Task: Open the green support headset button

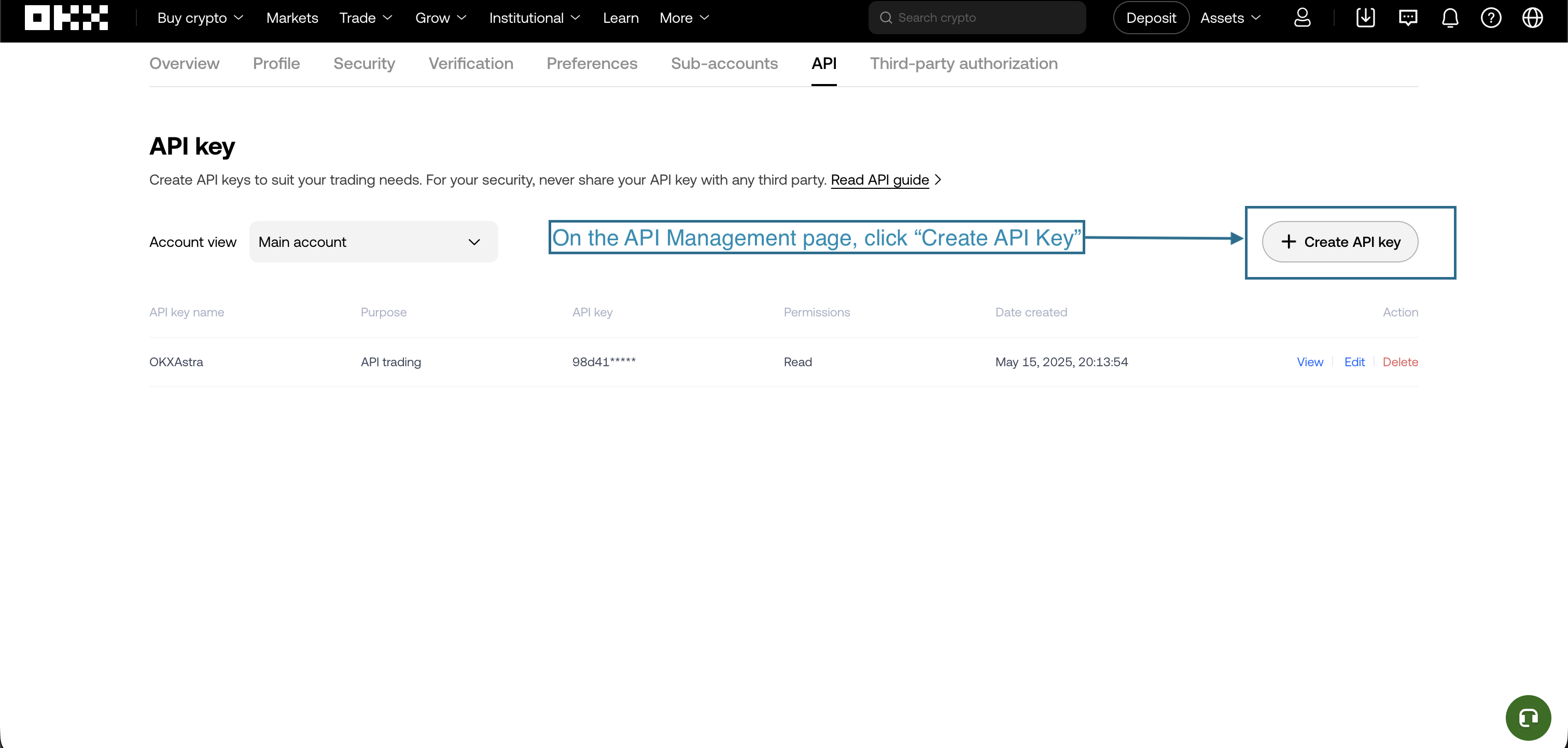Action: [x=1528, y=717]
